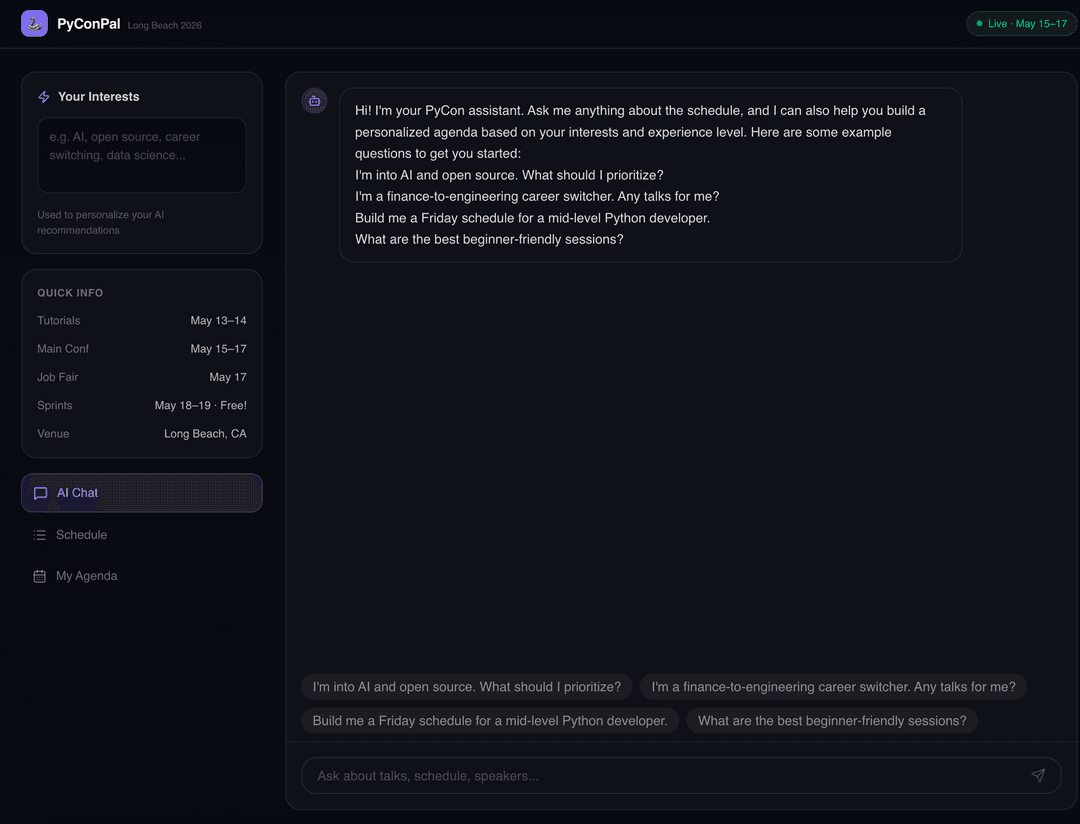Click the My Agenda calendar icon
The height and width of the screenshot is (824, 1080).
[x=40, y=576]
